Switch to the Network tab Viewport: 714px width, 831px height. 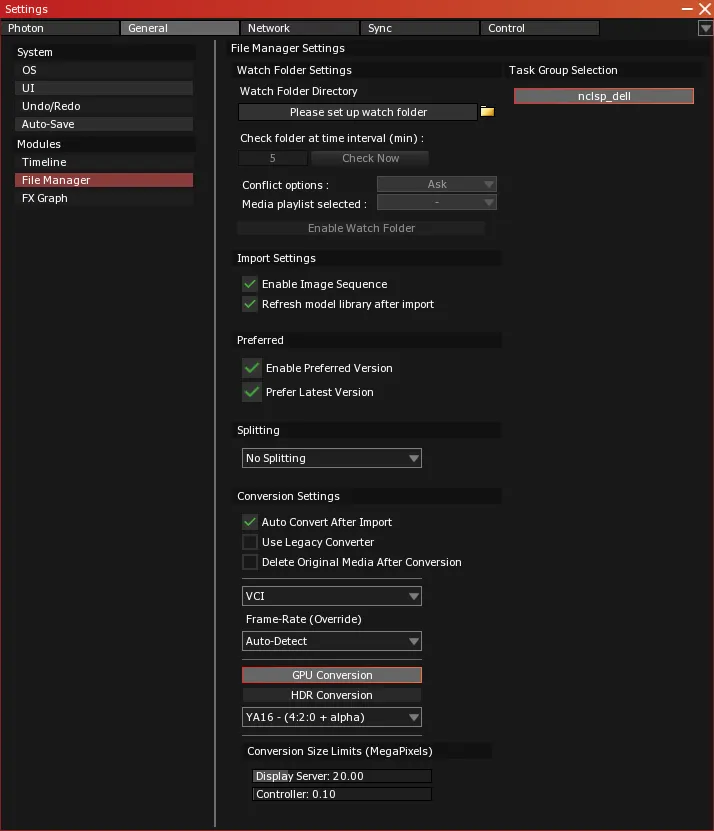click(x=299, y=28)
